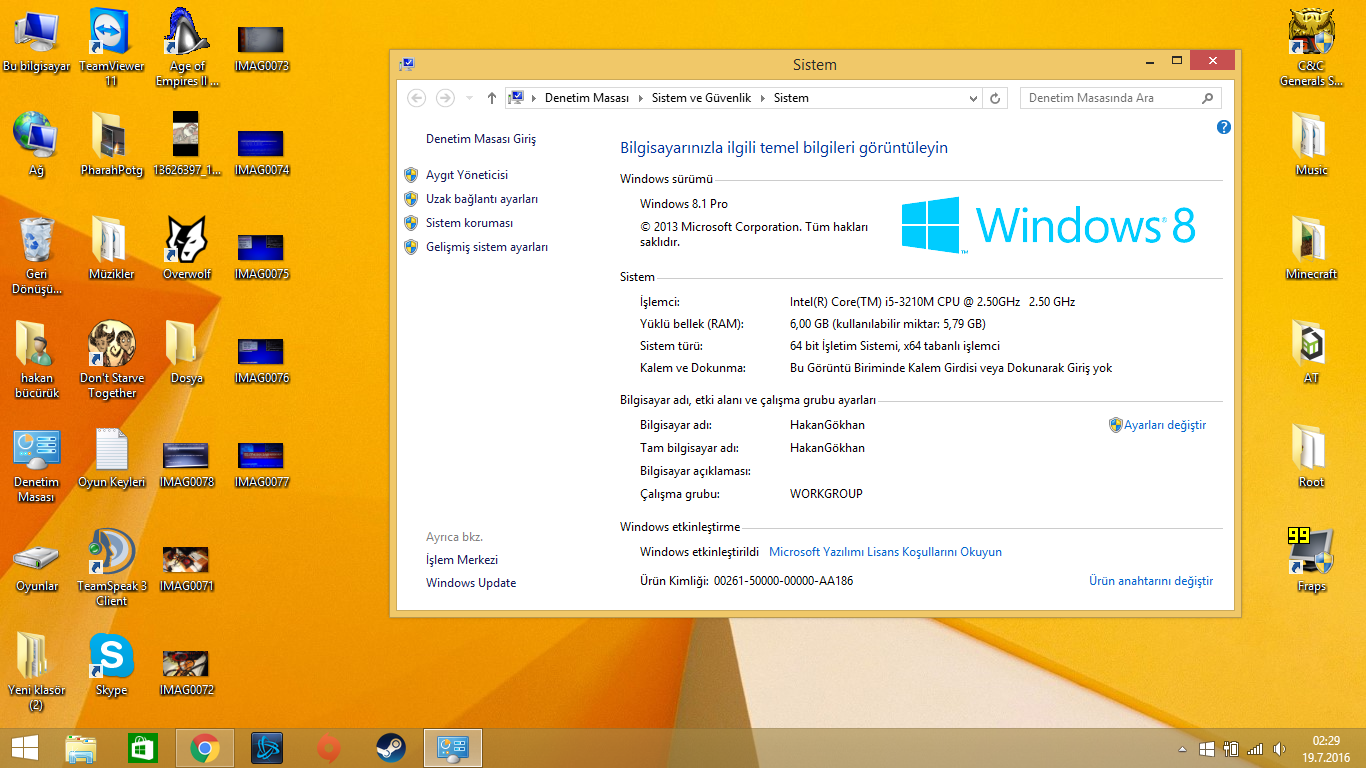Image resolution: width=1366 pixels, height=768 pixels.
Task: Click the Forward navigation arrow
Action: pos(445,98)
